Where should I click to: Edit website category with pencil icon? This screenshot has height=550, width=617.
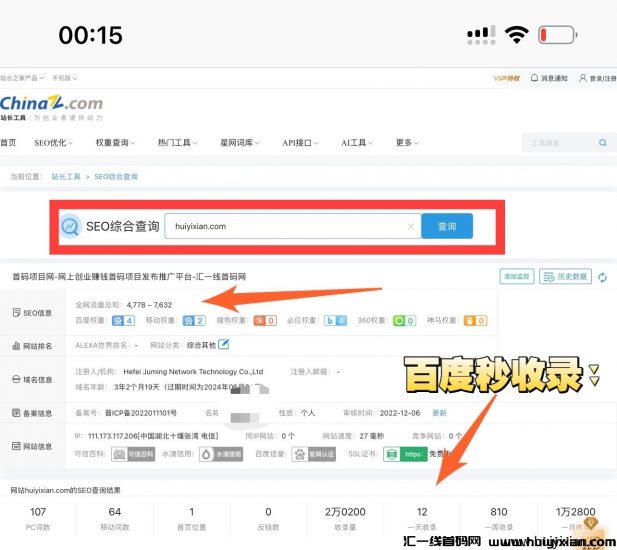tap(224, 344)
